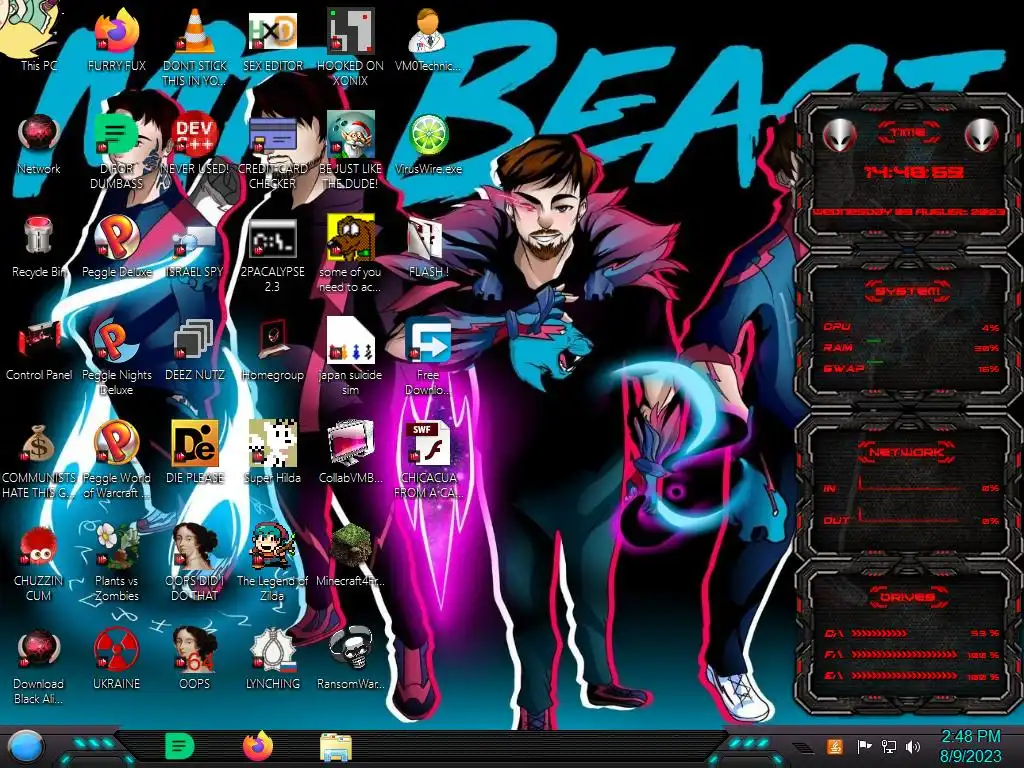Click the F:\ drive usage bar
Image resolution: width=1024 pixels, height=768 pixels.
coord(904,654)
